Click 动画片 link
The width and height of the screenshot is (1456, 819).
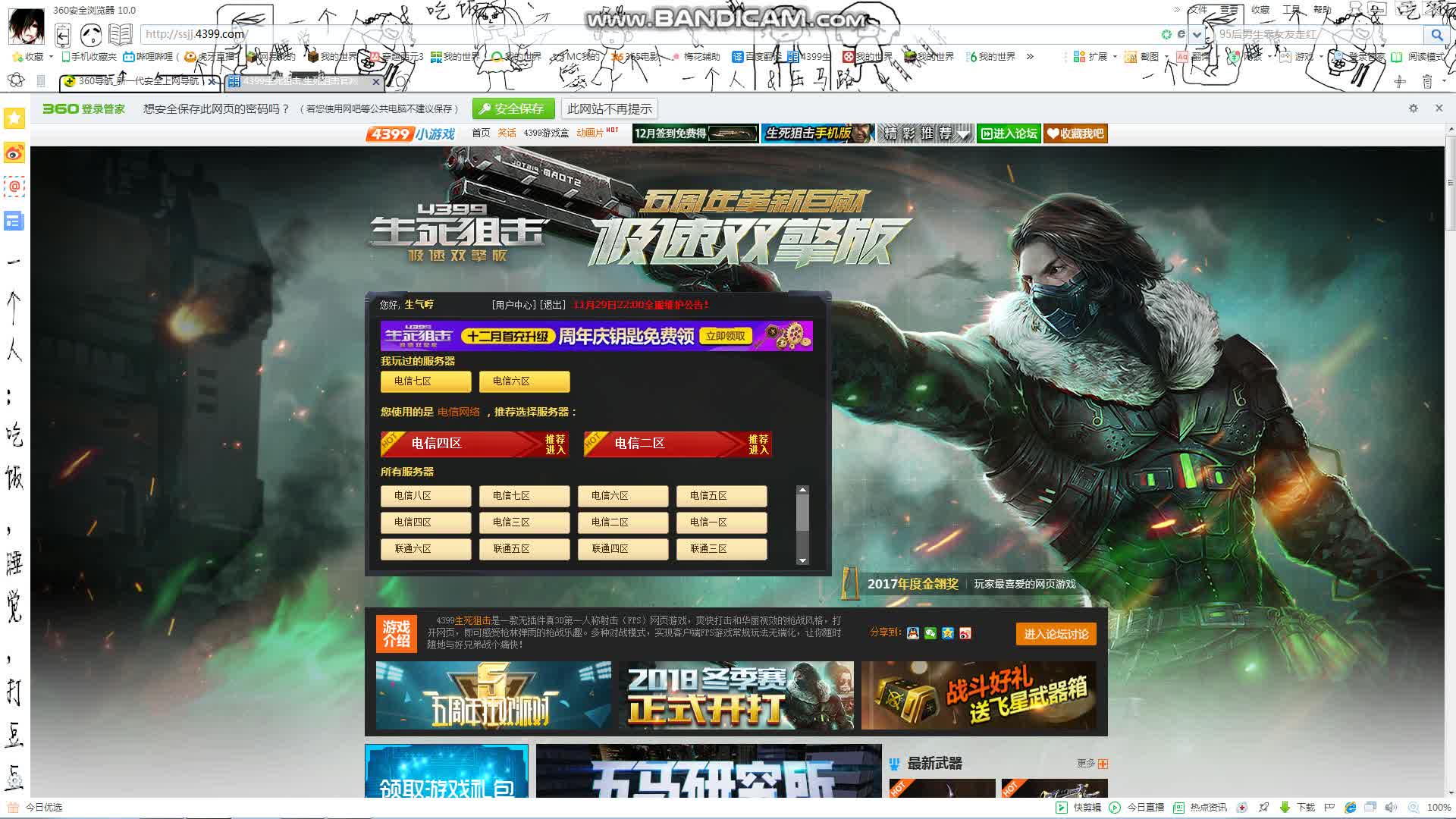[x=590, y=133]
